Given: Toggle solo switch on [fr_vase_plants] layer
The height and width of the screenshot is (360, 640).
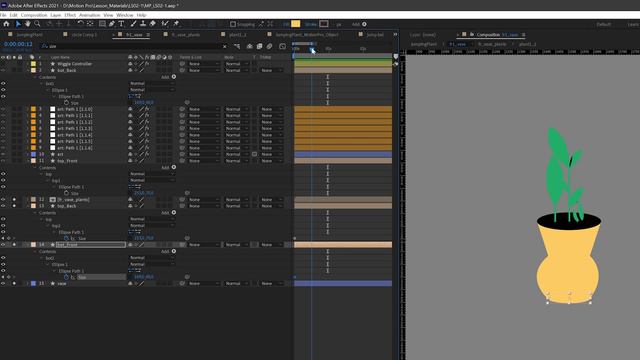Looking at the screenshot, I should pos(14,200).
